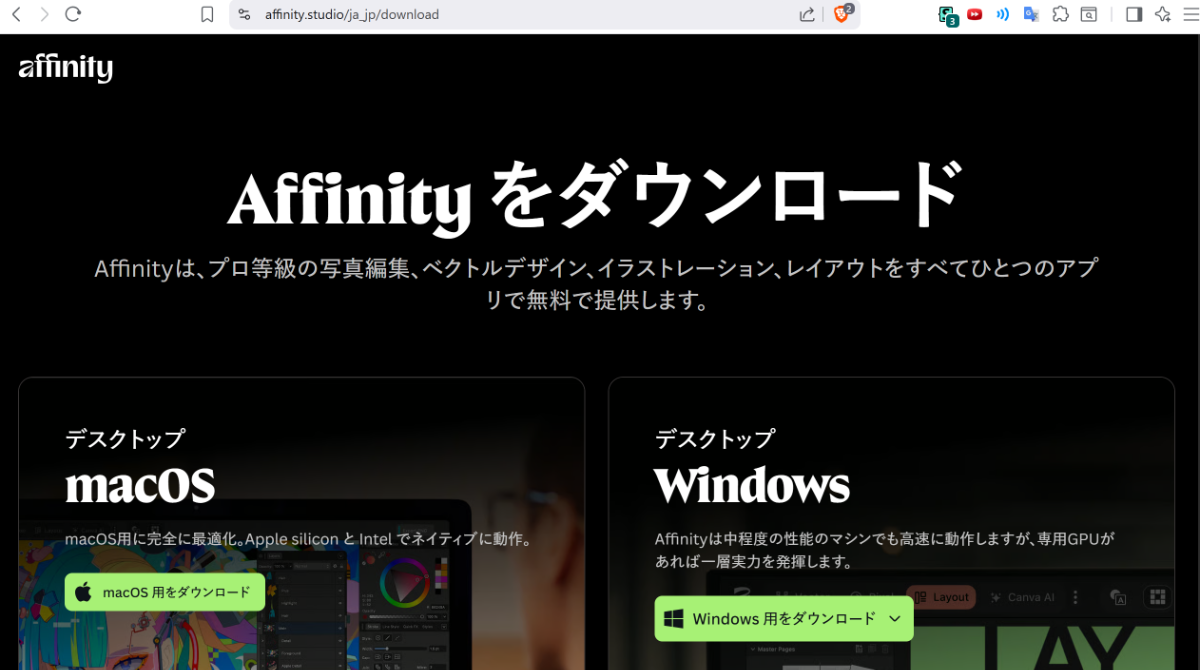
Task: Open the Google Translate extension
Action: click(x=1031, y=14)
